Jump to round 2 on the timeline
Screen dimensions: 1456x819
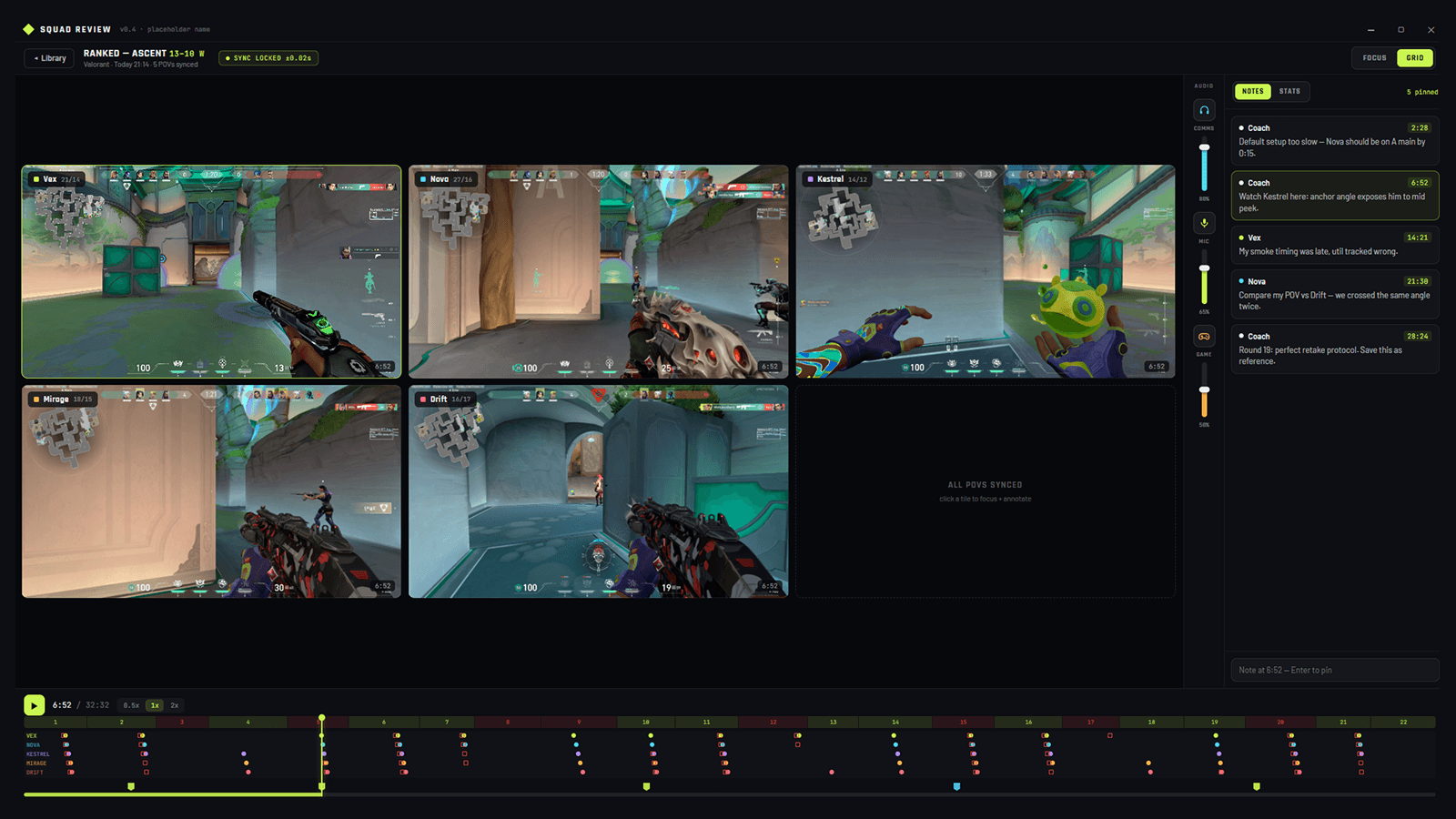(x=121, y=722)
